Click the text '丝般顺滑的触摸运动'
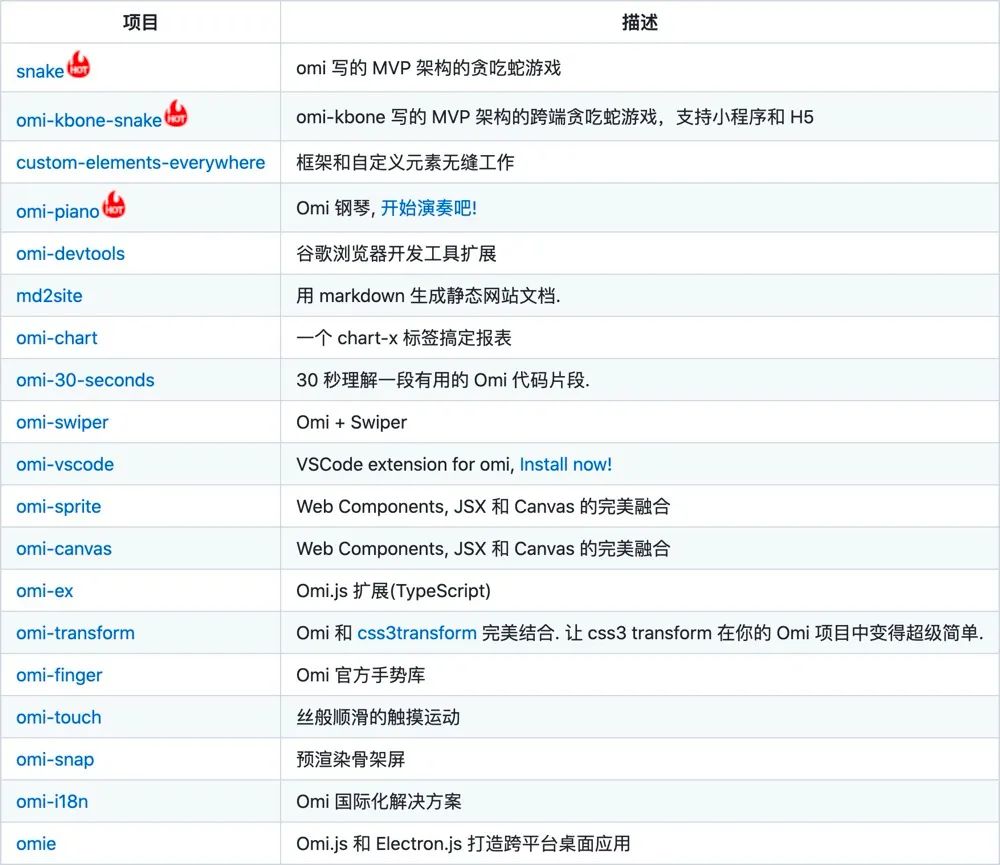 [x=378, y=717]
